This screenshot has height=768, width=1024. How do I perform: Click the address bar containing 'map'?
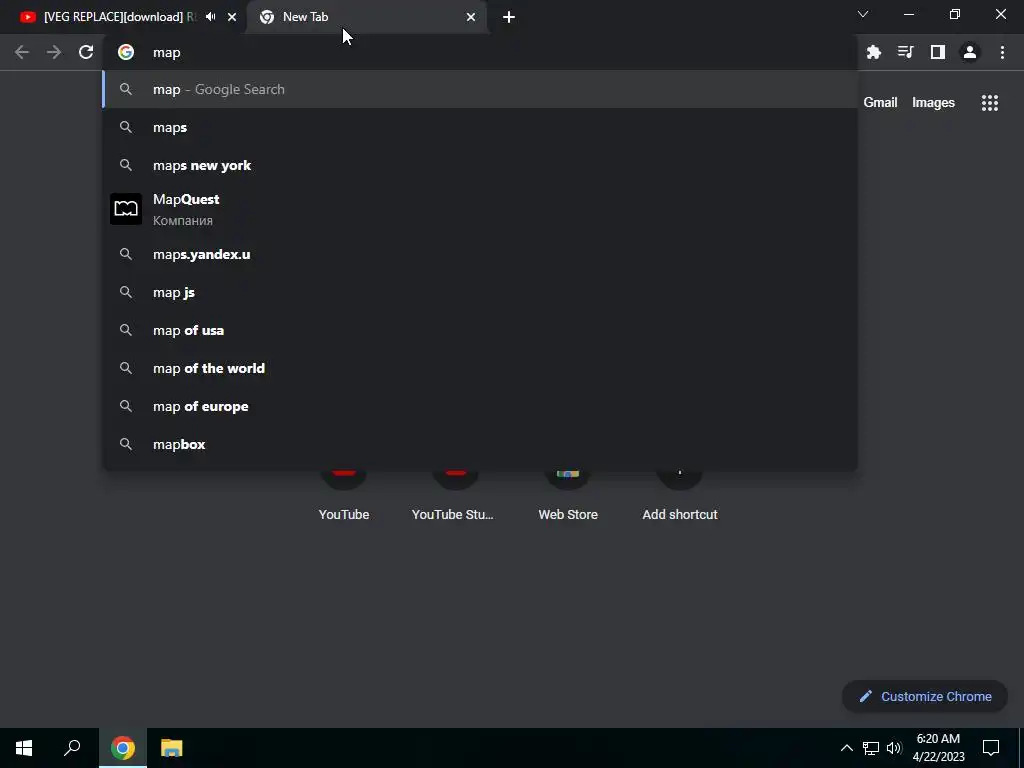(x=480, y=52)
